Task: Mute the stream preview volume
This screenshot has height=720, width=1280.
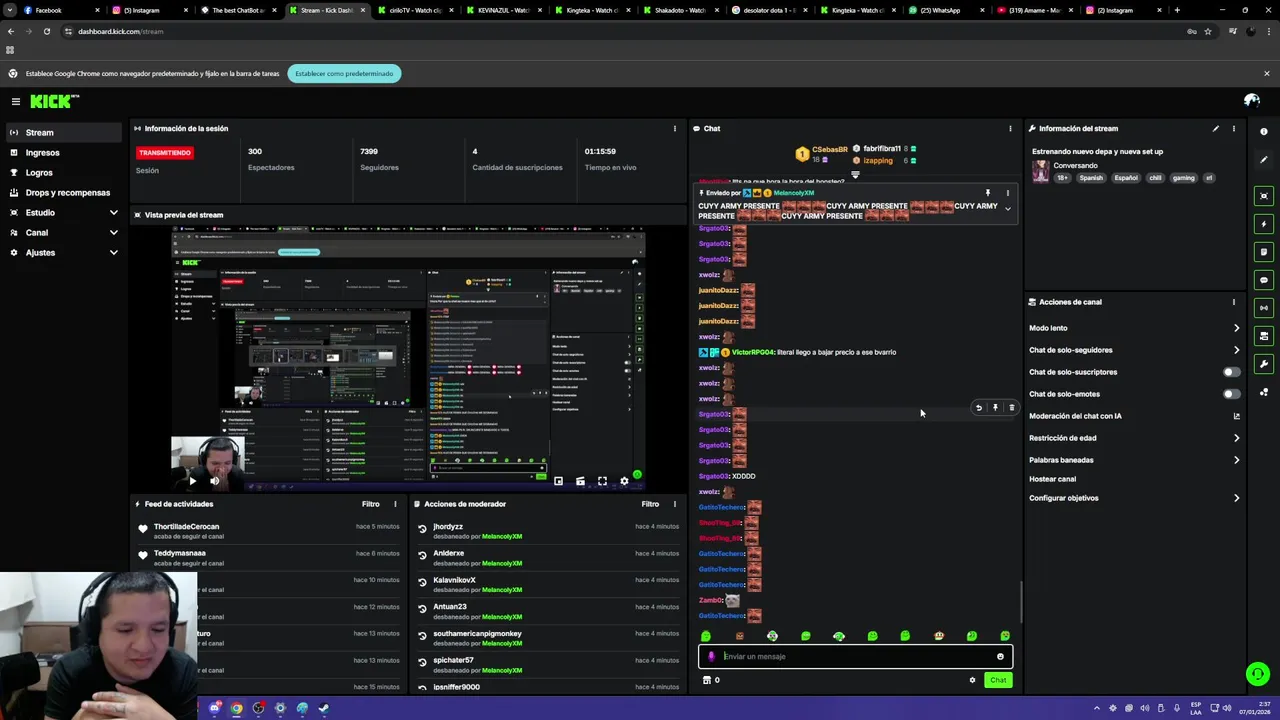Action: click(214, 481)
